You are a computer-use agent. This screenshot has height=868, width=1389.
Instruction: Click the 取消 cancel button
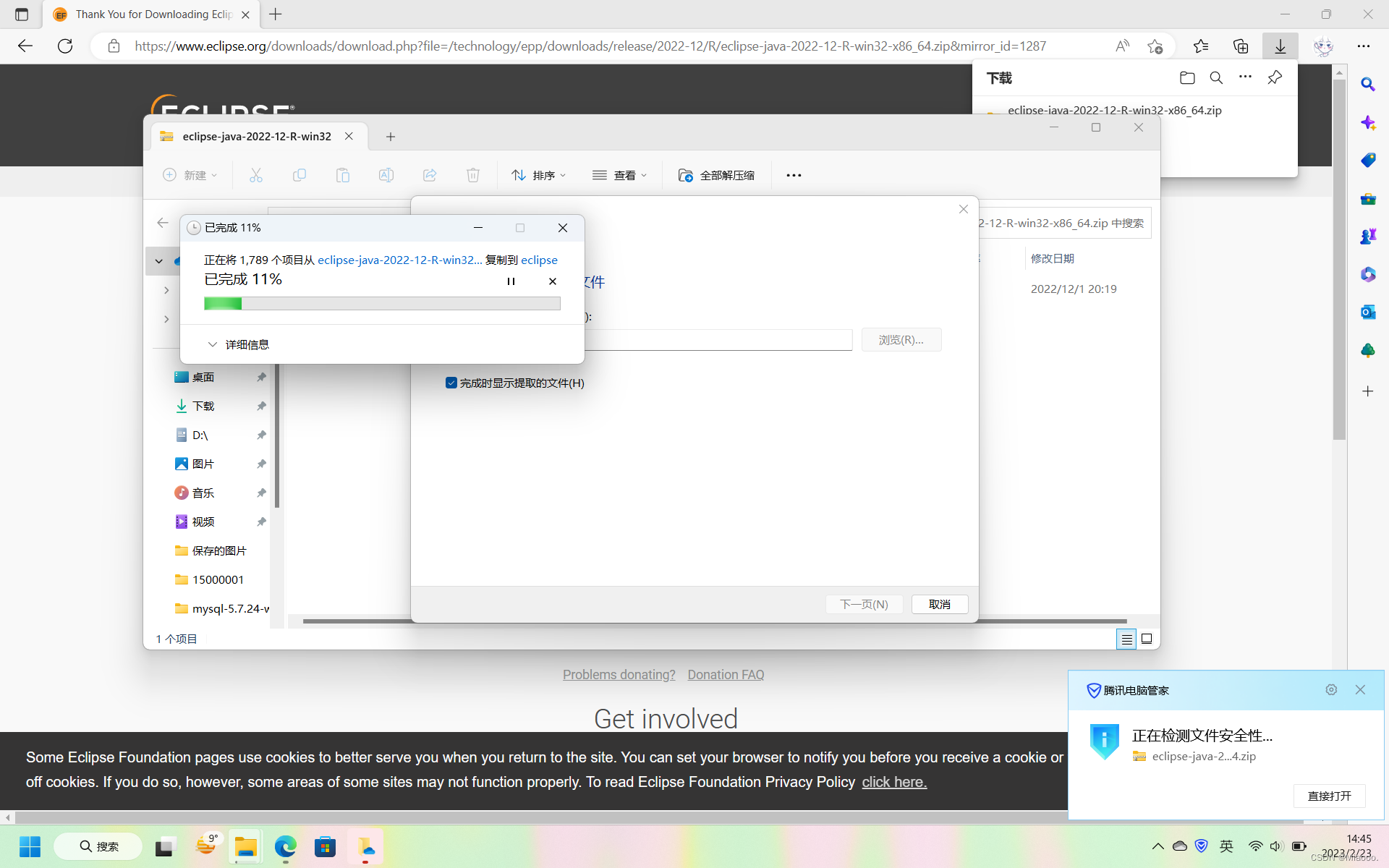click(939, 604)
